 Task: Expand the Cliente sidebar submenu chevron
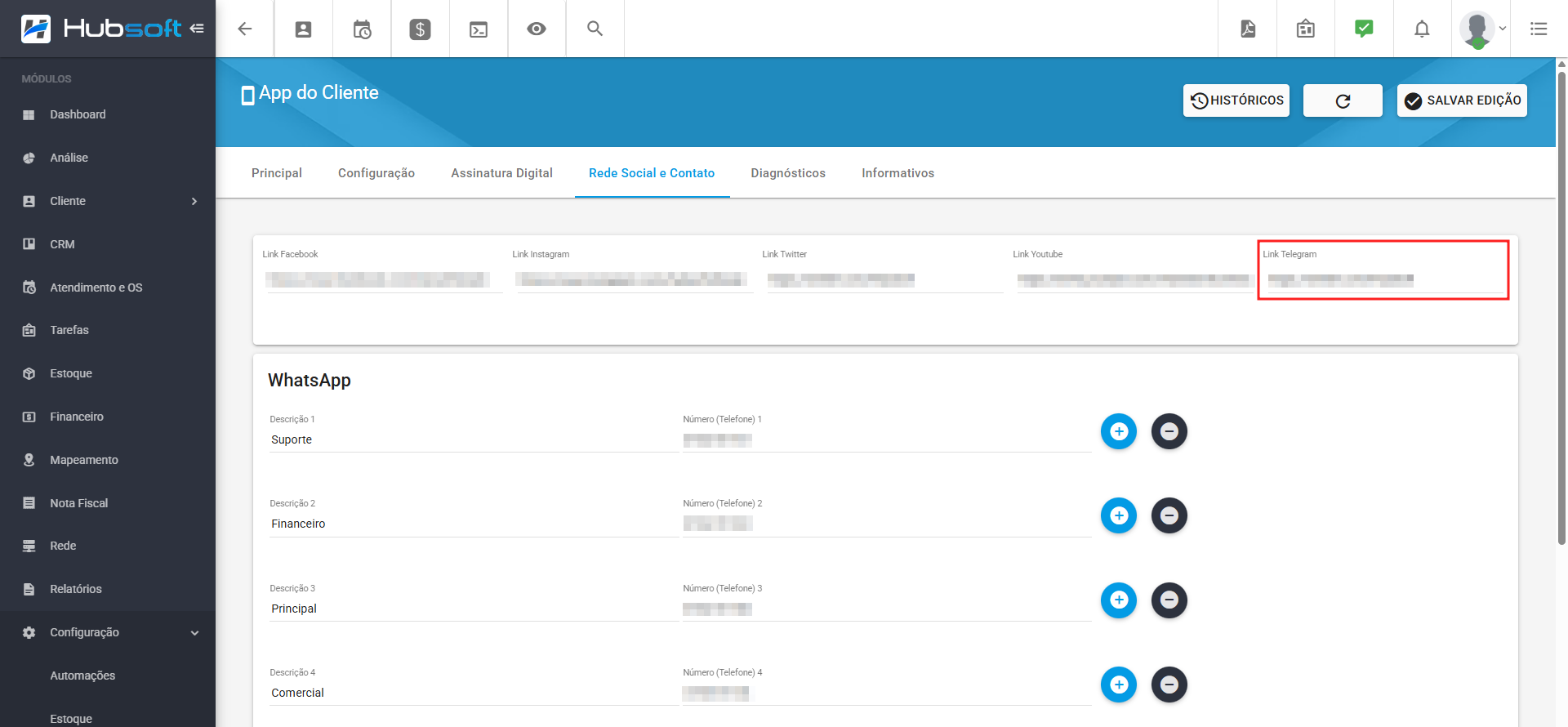click(x=194, y=201)
